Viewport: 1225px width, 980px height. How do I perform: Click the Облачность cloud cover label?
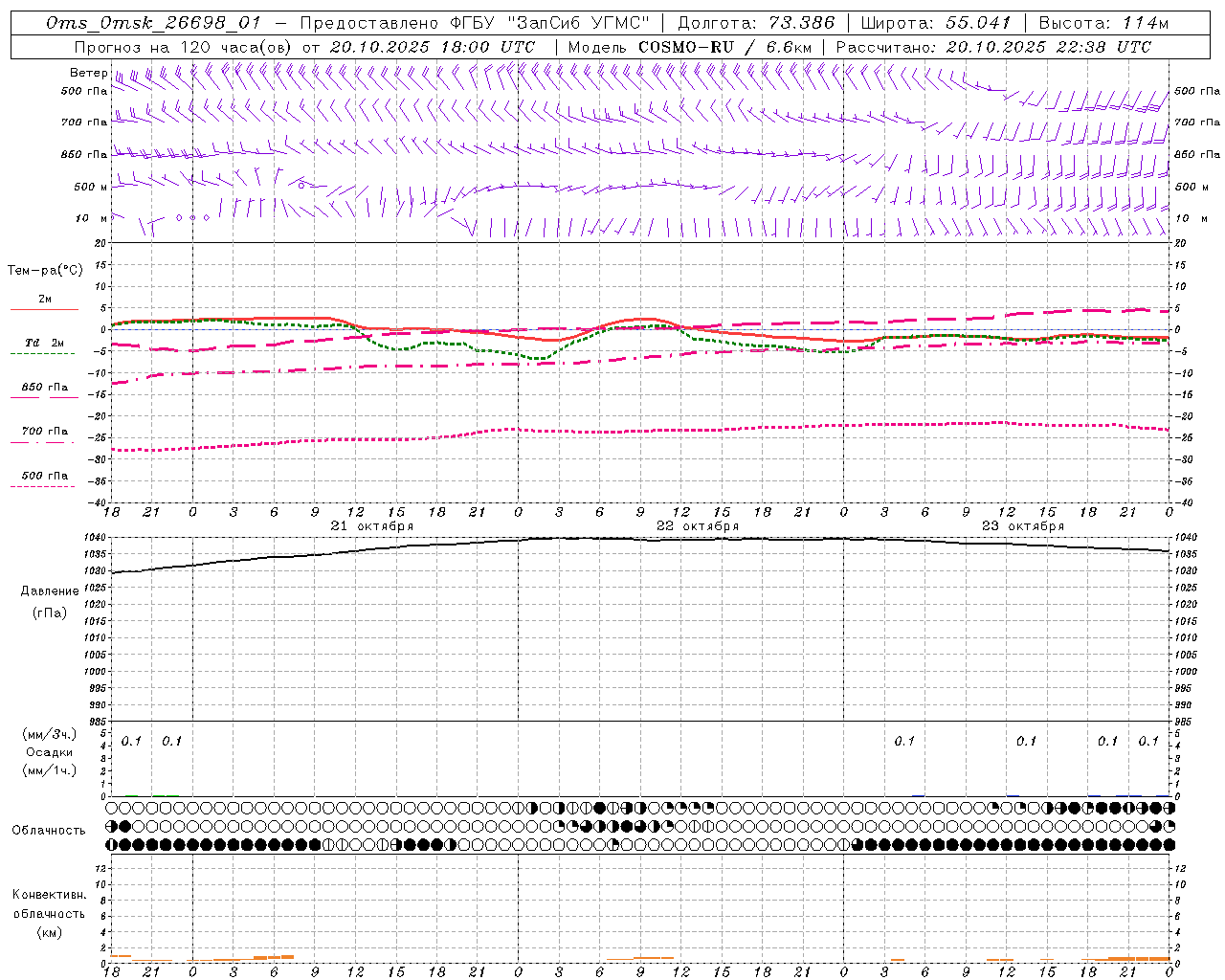[x=49, y=831]
